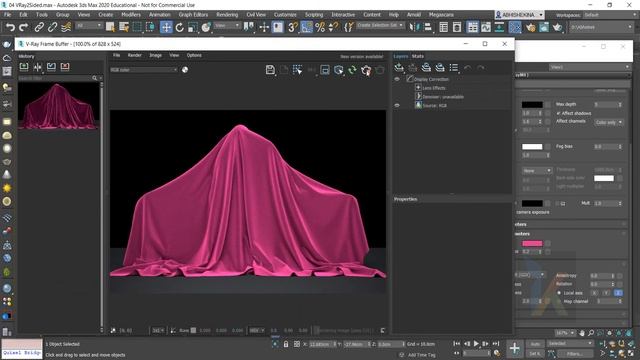640x360 pixels.
Task: Activate the Select and Move tool
Action: (x=166, y=27)
